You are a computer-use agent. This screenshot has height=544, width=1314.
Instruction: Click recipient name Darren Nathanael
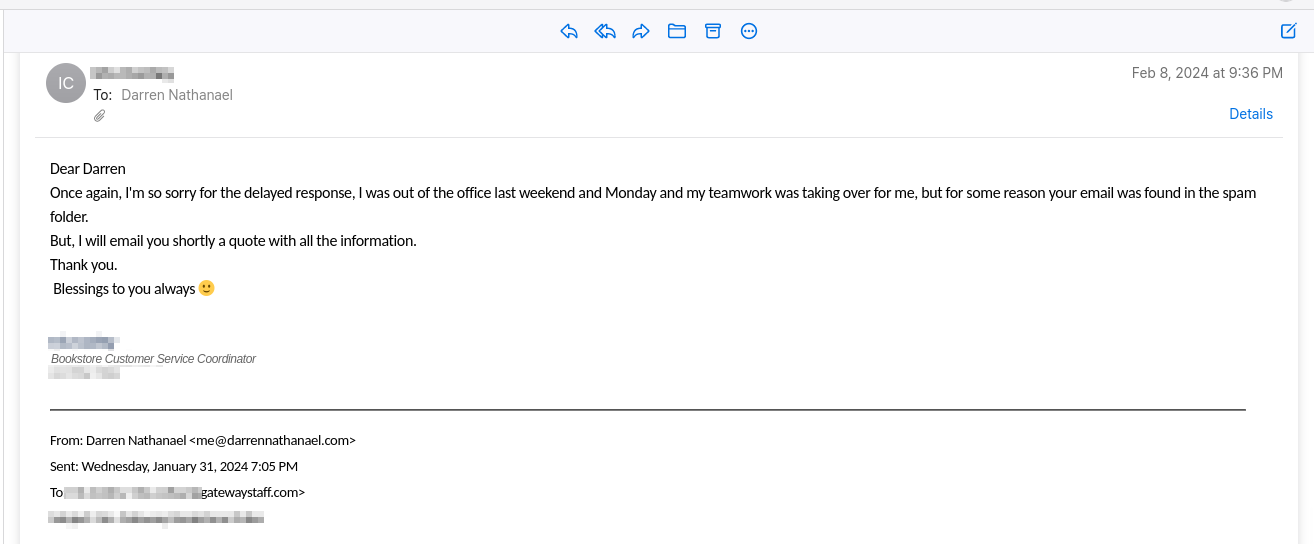(x=177, y=95)
